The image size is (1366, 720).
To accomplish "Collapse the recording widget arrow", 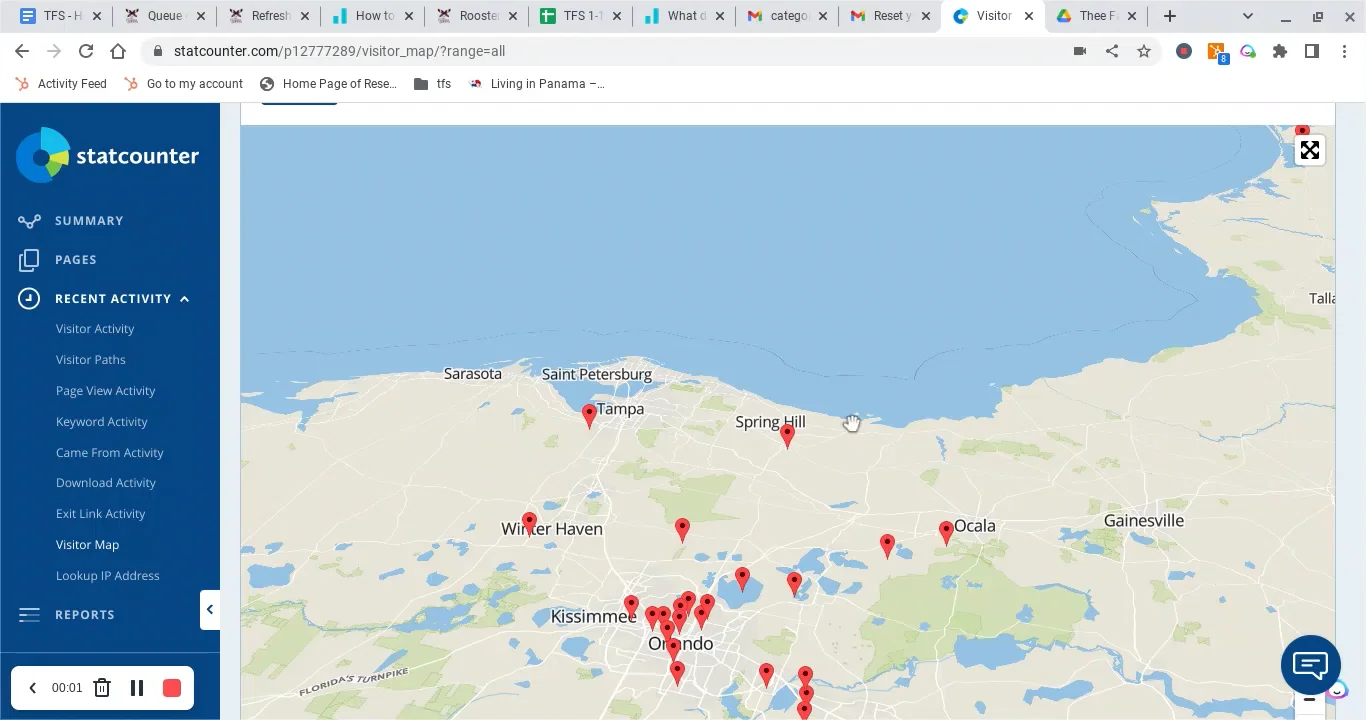I will click(32, 688).
